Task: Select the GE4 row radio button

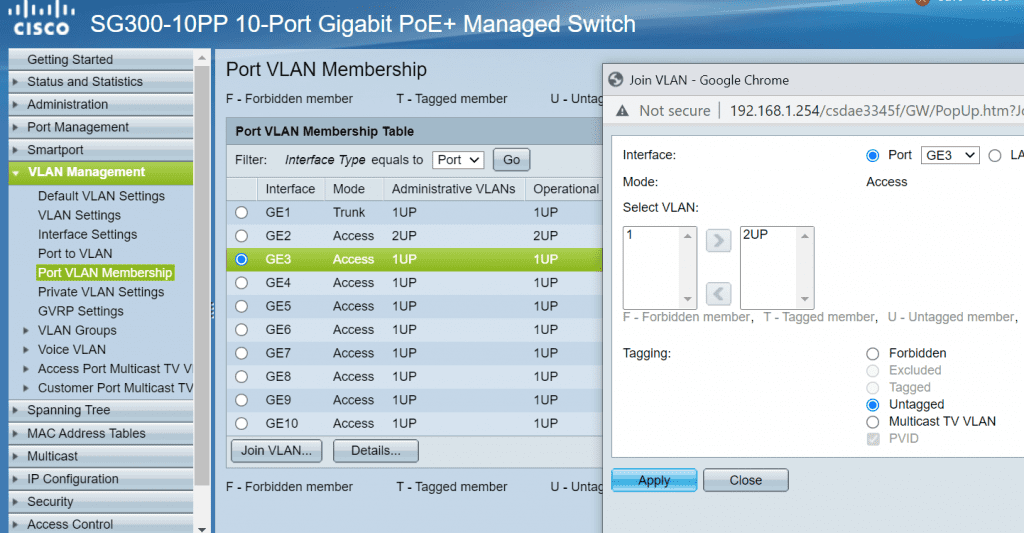Action: pyautogui.click(x=242, y=283)
